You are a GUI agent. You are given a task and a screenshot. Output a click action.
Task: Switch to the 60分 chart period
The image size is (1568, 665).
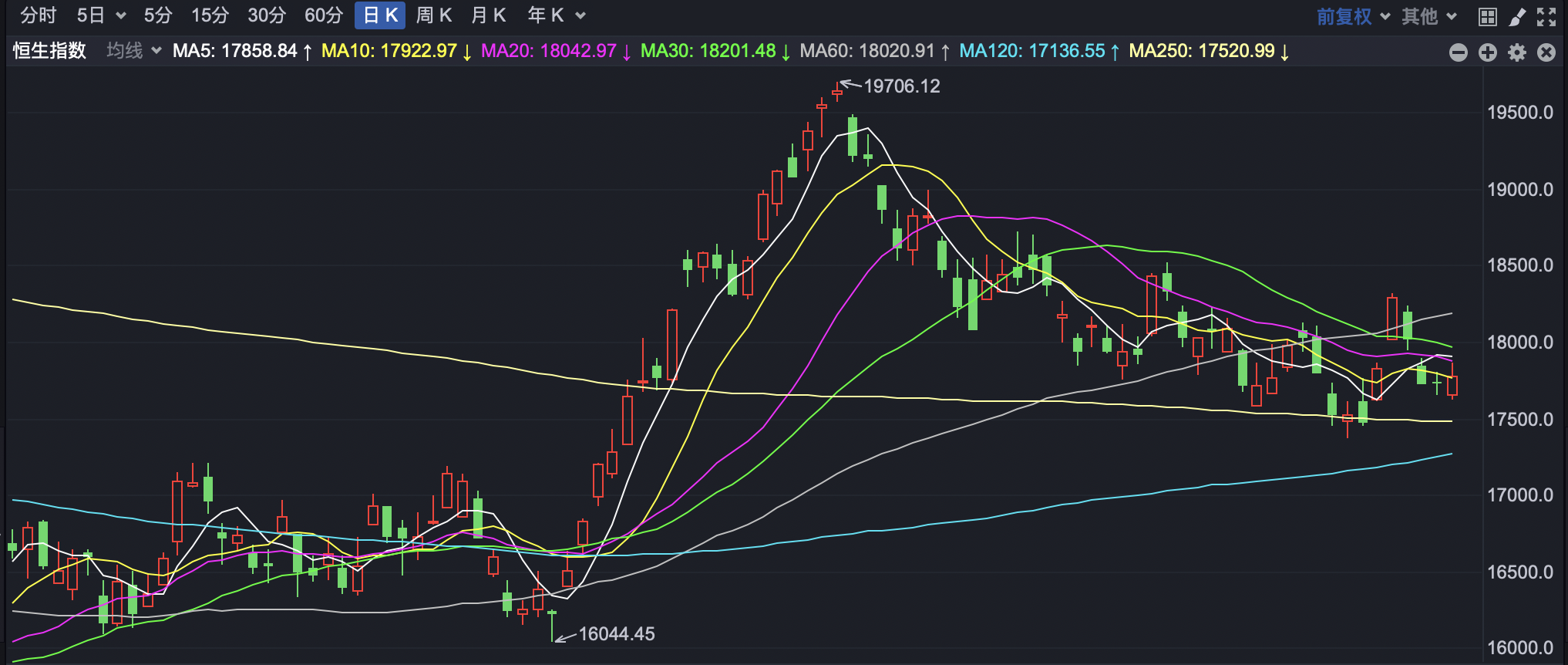(x=324, y=15)
